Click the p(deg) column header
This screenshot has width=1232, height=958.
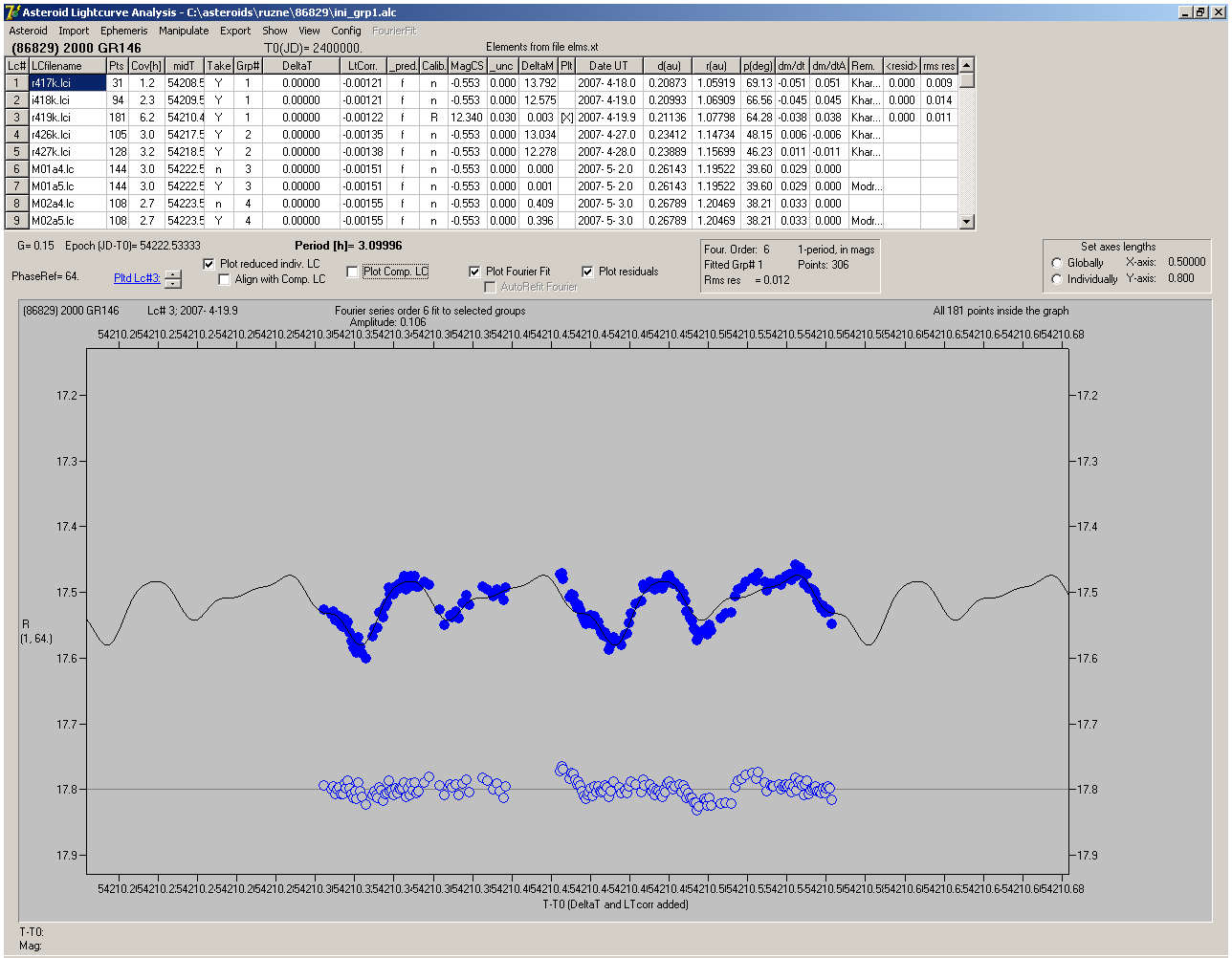758,66
